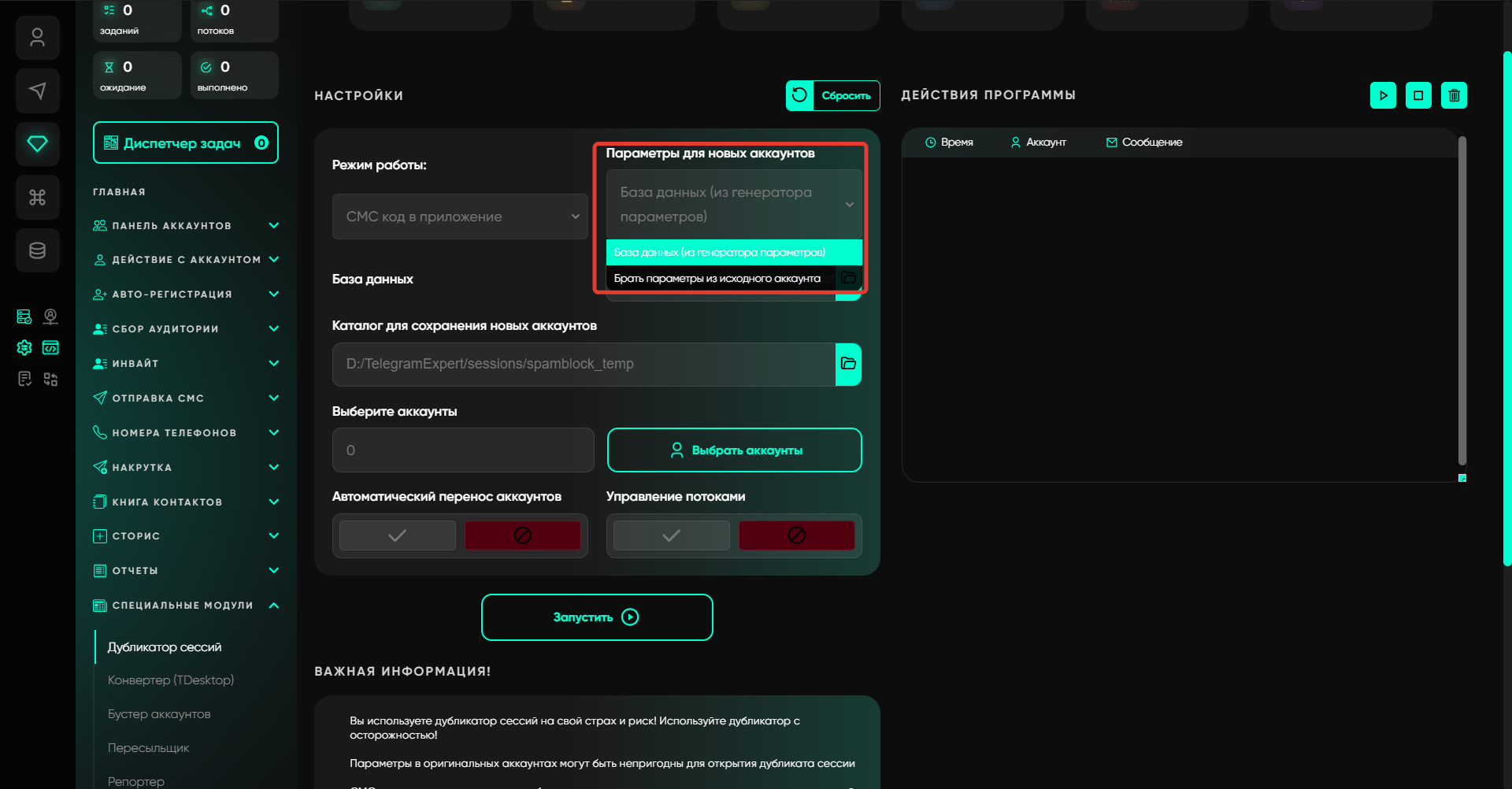Open the paper plane icon in left rail
Image resolution: width=1512 pixels, height=789 pixels.
[x=37, y=91]
